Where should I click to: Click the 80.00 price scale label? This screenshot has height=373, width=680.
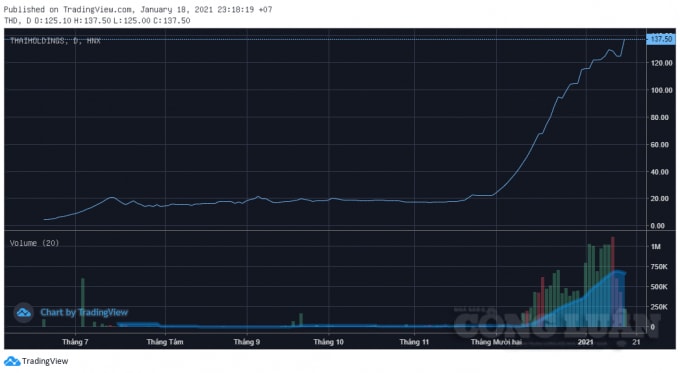[x=660, y=118]
